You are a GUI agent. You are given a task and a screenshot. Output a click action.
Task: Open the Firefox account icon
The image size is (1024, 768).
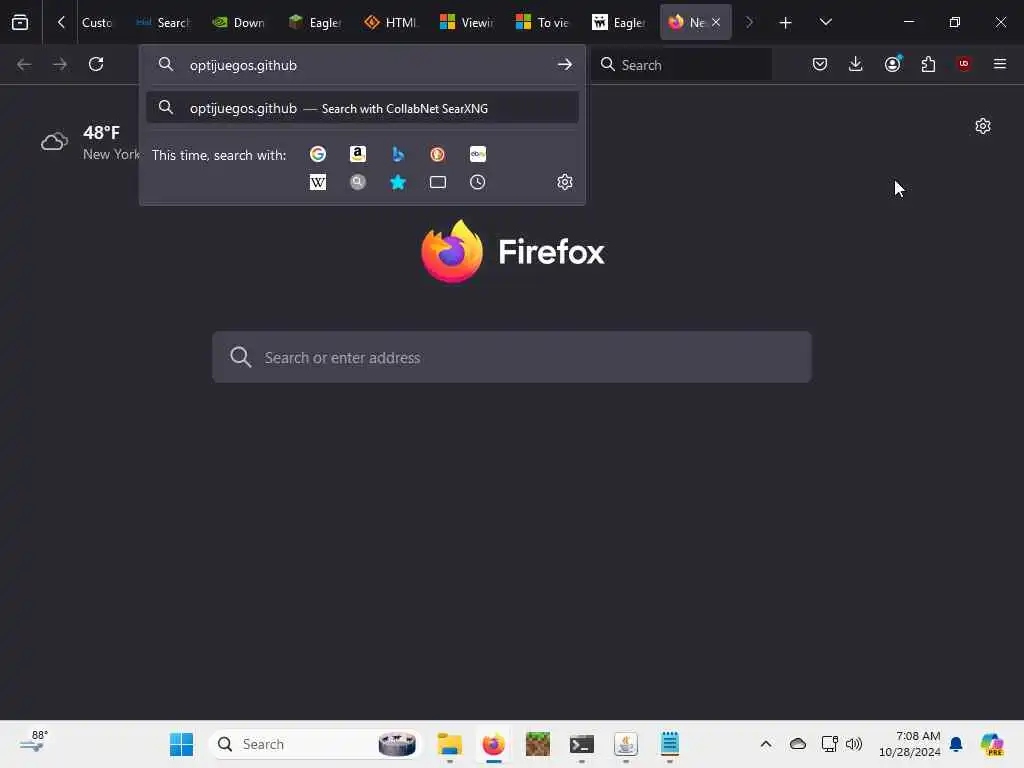[893, 64]
